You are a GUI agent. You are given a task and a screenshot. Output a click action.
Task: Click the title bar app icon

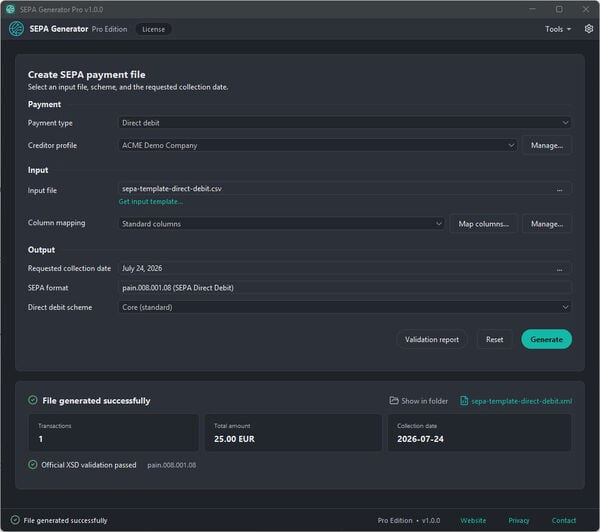(10, 9)
